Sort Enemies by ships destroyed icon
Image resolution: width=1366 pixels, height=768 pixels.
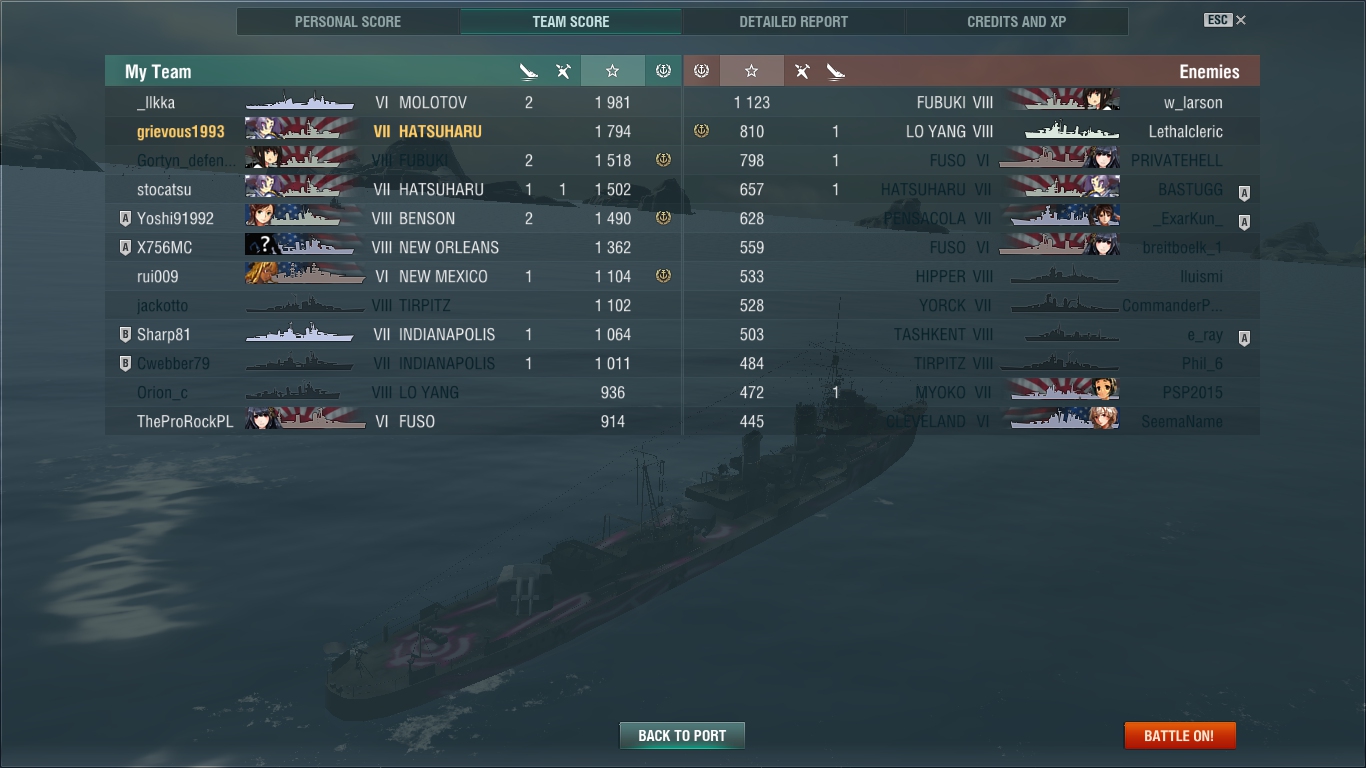pyautogui.click(x=836, y=71)
